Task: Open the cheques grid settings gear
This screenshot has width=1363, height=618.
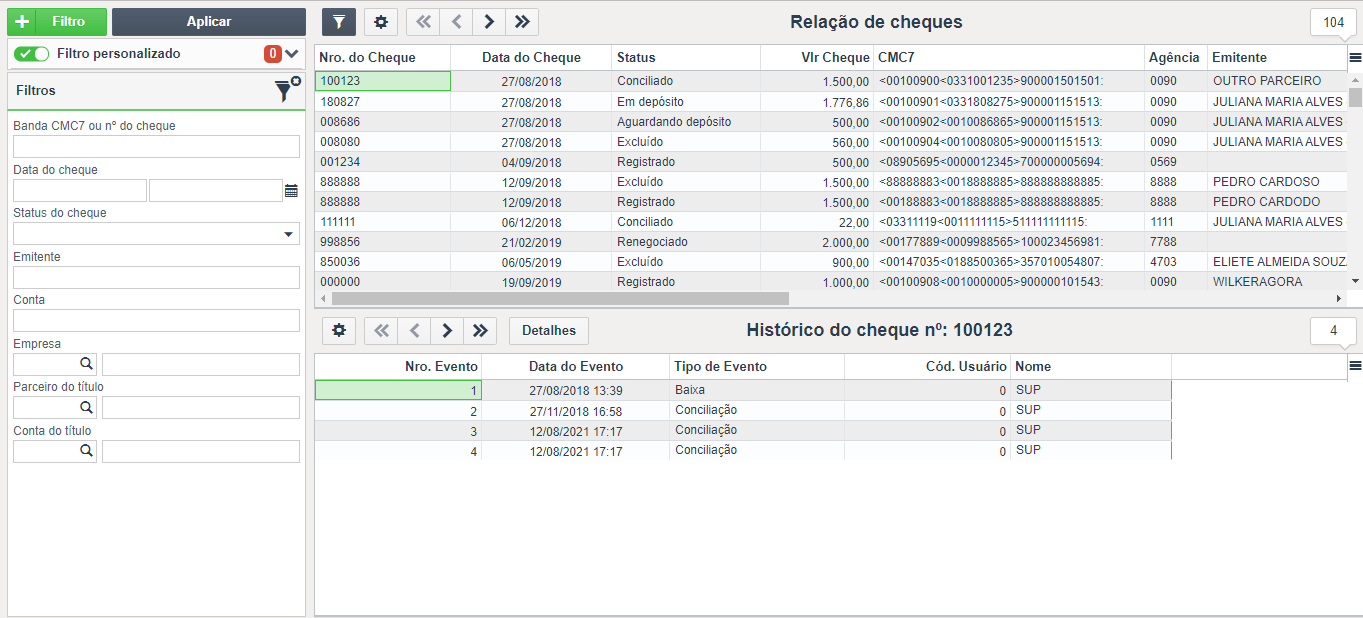Action: pyautogui.click(x=381, y=21)
